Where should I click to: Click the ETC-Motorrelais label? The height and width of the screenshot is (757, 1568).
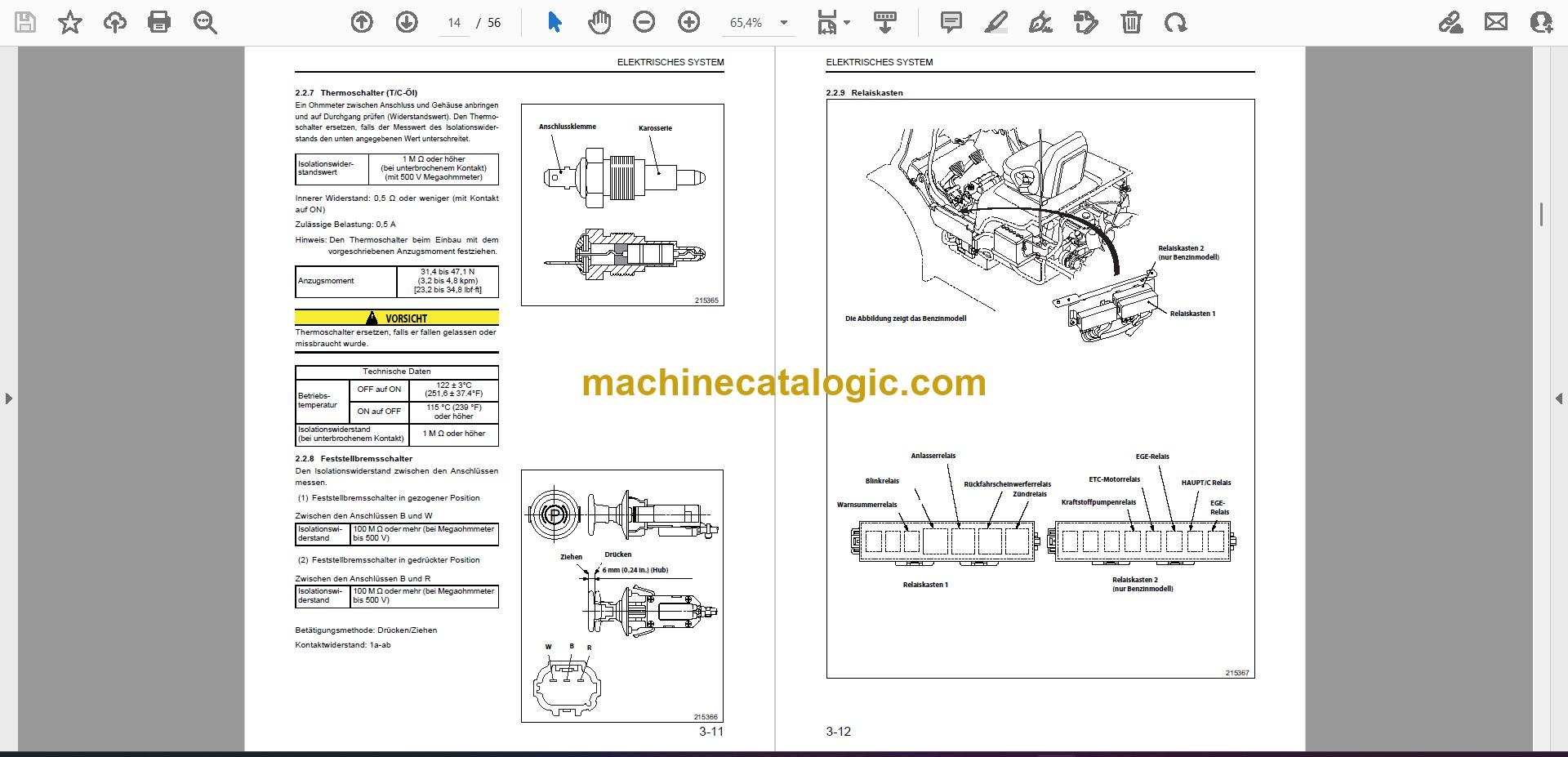1114,479
